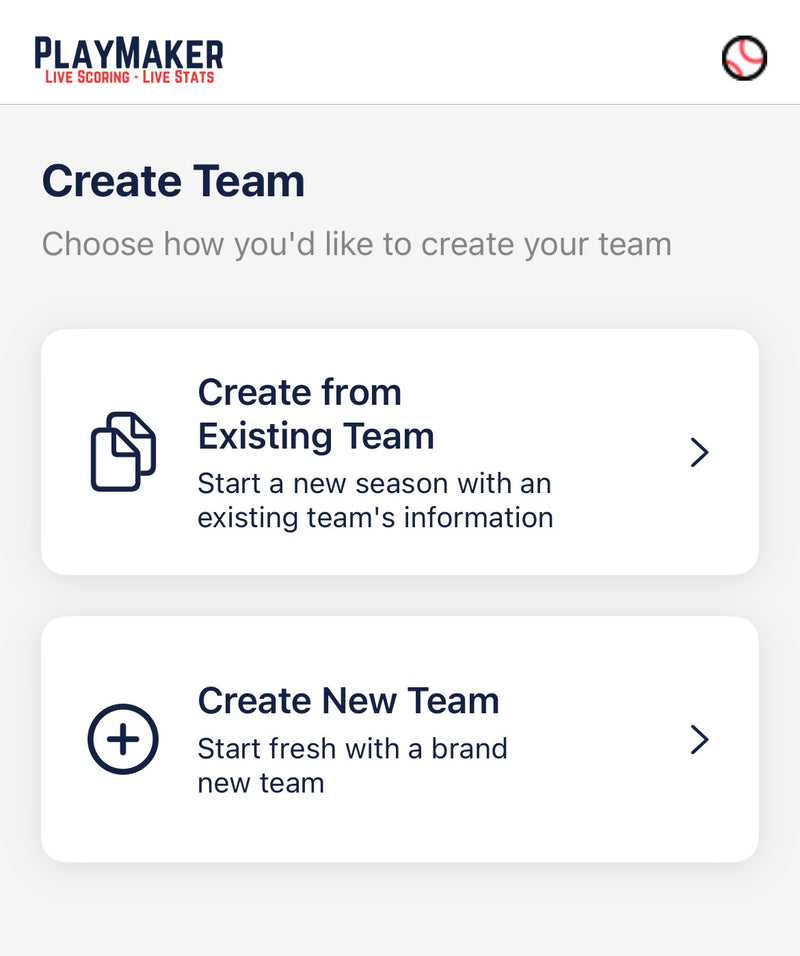The height and width of the screenshot is (956, 800).
Task: Click the PlayMaker logo
Action: [x=129, y=55]
